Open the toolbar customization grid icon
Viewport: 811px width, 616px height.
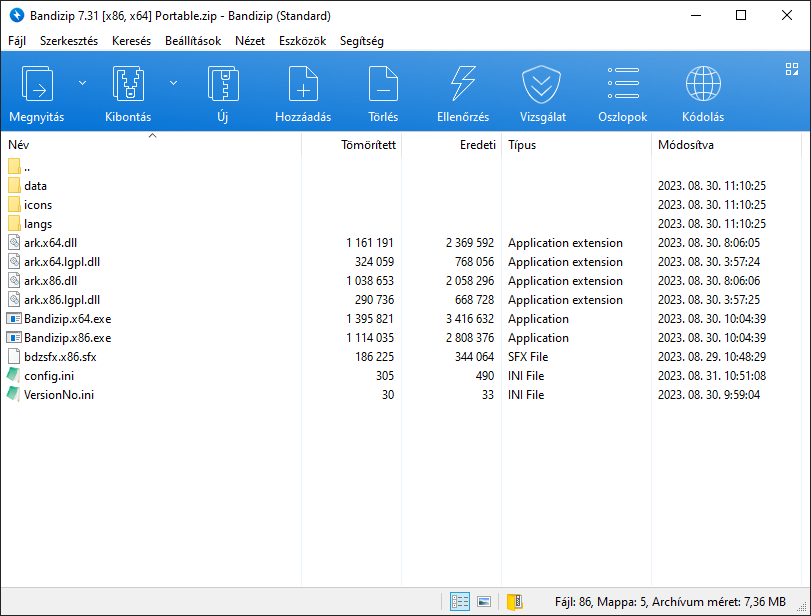pos(791,69)
